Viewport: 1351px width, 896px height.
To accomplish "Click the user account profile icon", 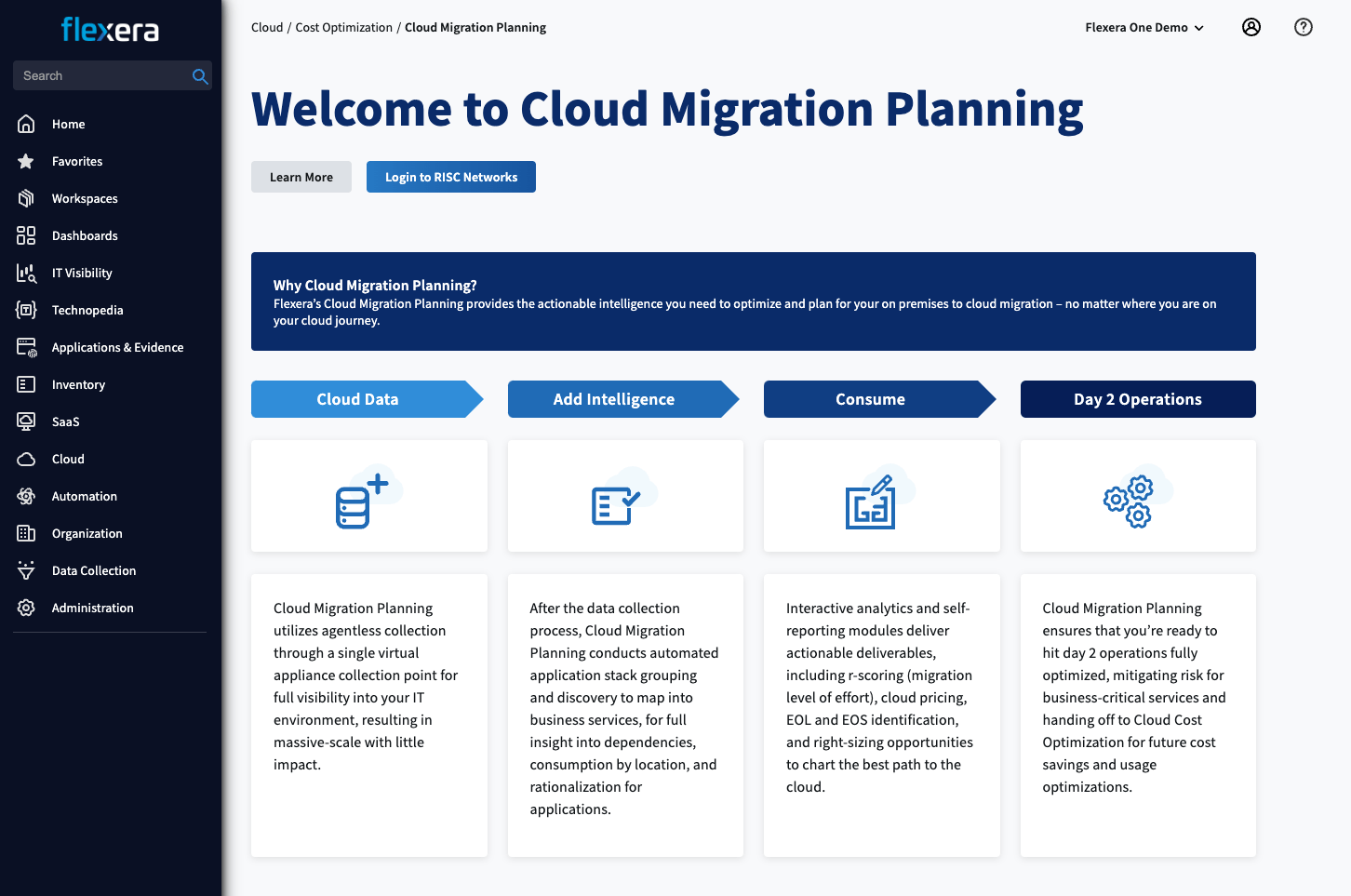I will click(x=1251, y=27).
